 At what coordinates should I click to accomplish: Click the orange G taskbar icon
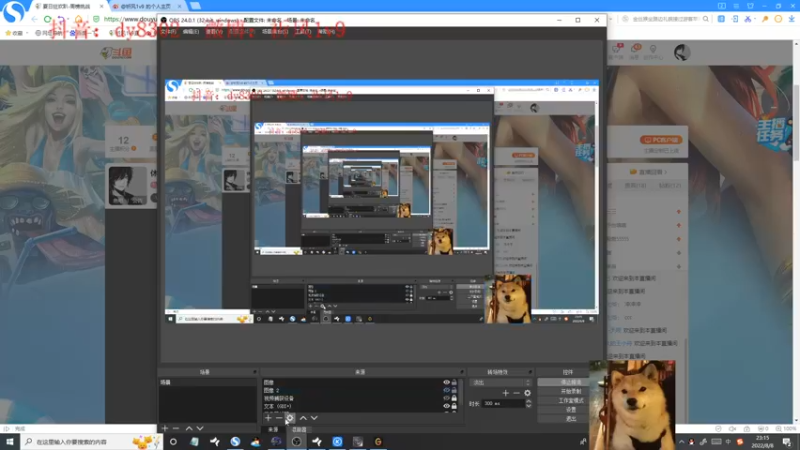(x=378, y=442)
